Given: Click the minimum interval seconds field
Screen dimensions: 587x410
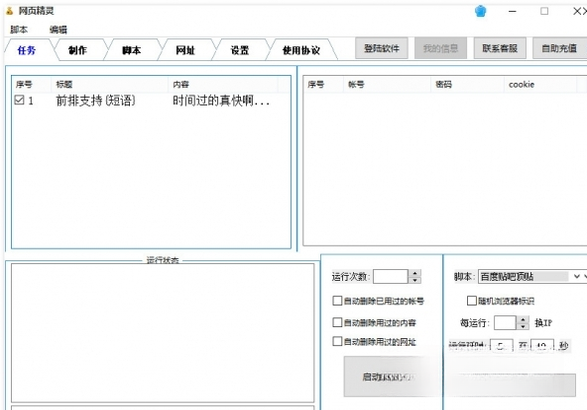Looking at the screenshot, I should pos(501,346).
